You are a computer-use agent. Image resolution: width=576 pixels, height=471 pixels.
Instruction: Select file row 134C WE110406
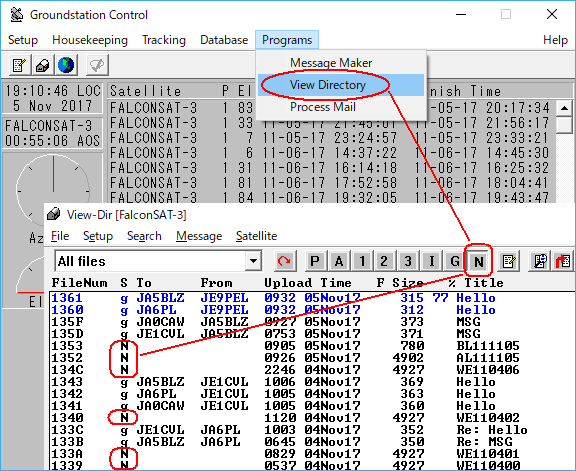coord(312,370)
